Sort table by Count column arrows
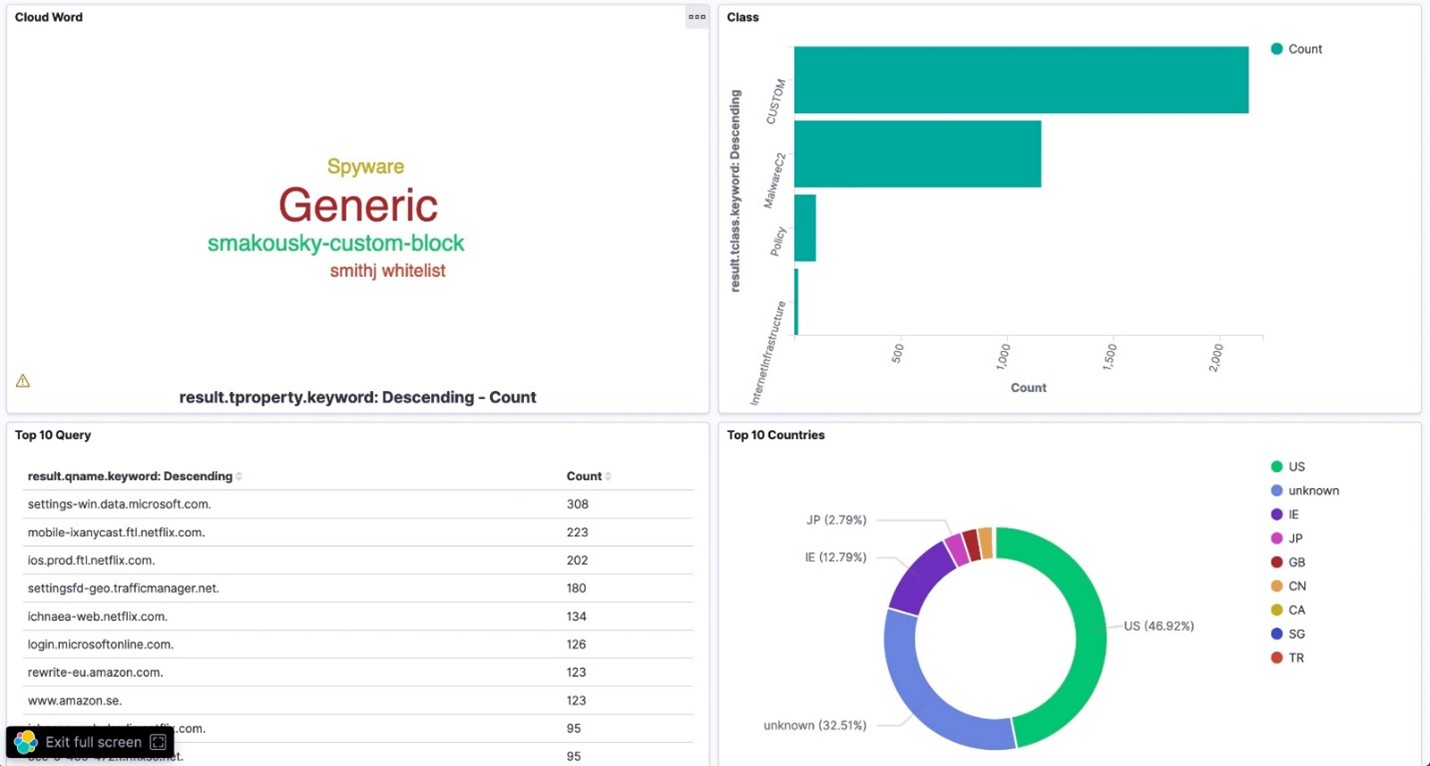Image resolution: width=1430 pixels, height=766 pixels. (608, 477)
